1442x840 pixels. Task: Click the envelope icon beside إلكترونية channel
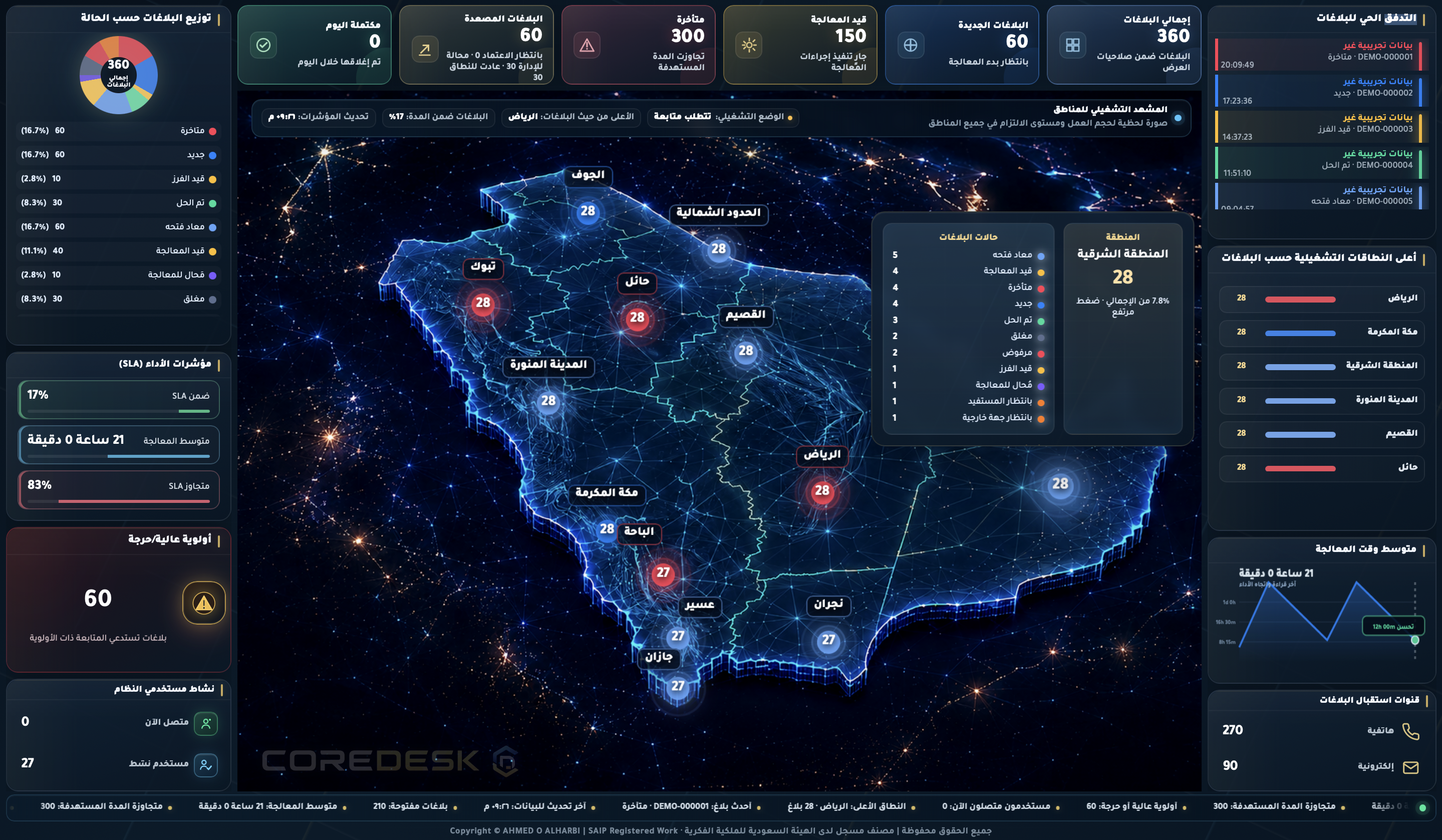pyautogui.click(x=1410, y=767)
